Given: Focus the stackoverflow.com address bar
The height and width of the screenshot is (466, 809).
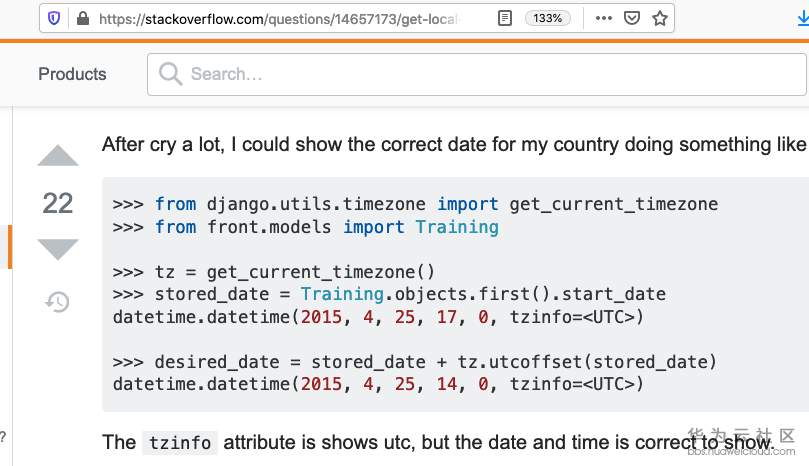Looking at the screenshot, I should [x=280, y=18].
